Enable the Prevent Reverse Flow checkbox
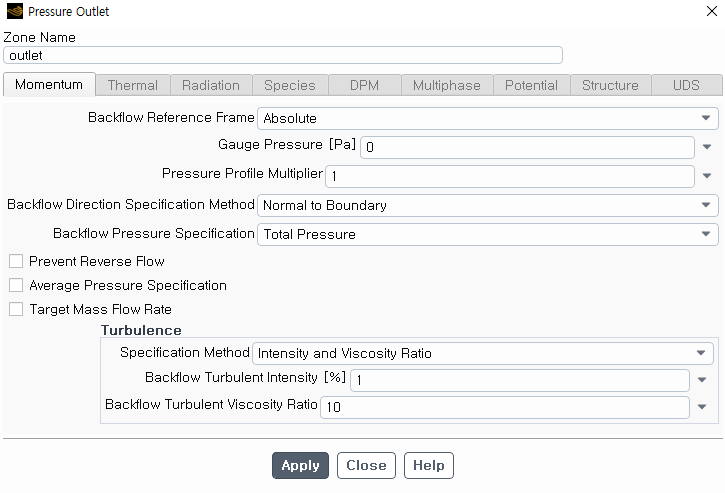Viewport: 725px width, 493px height. pos(16,261)
